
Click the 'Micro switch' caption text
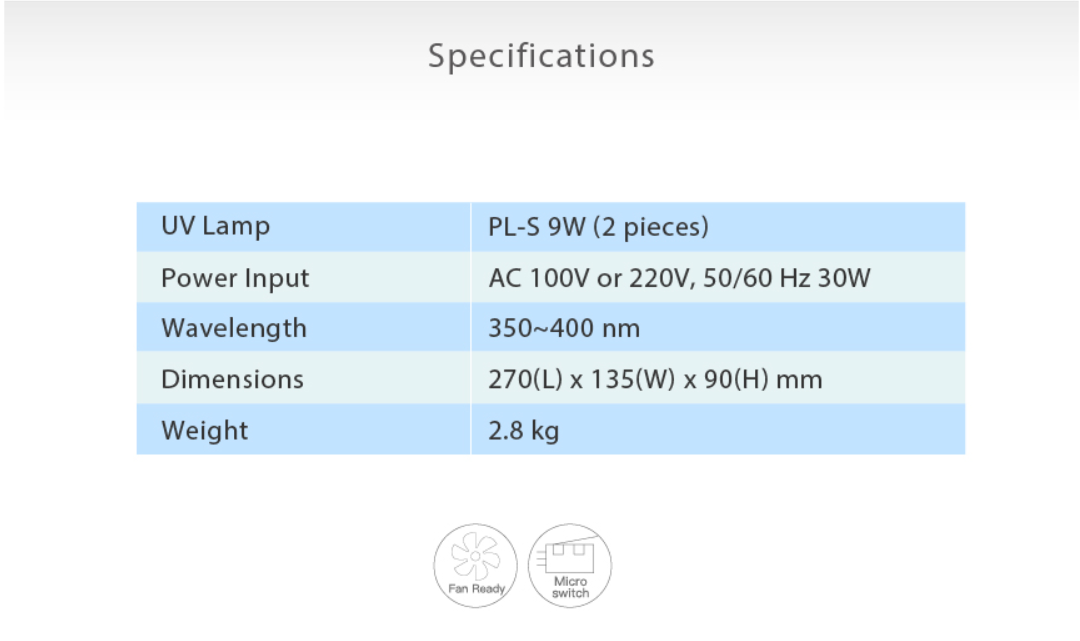point(570,587)
